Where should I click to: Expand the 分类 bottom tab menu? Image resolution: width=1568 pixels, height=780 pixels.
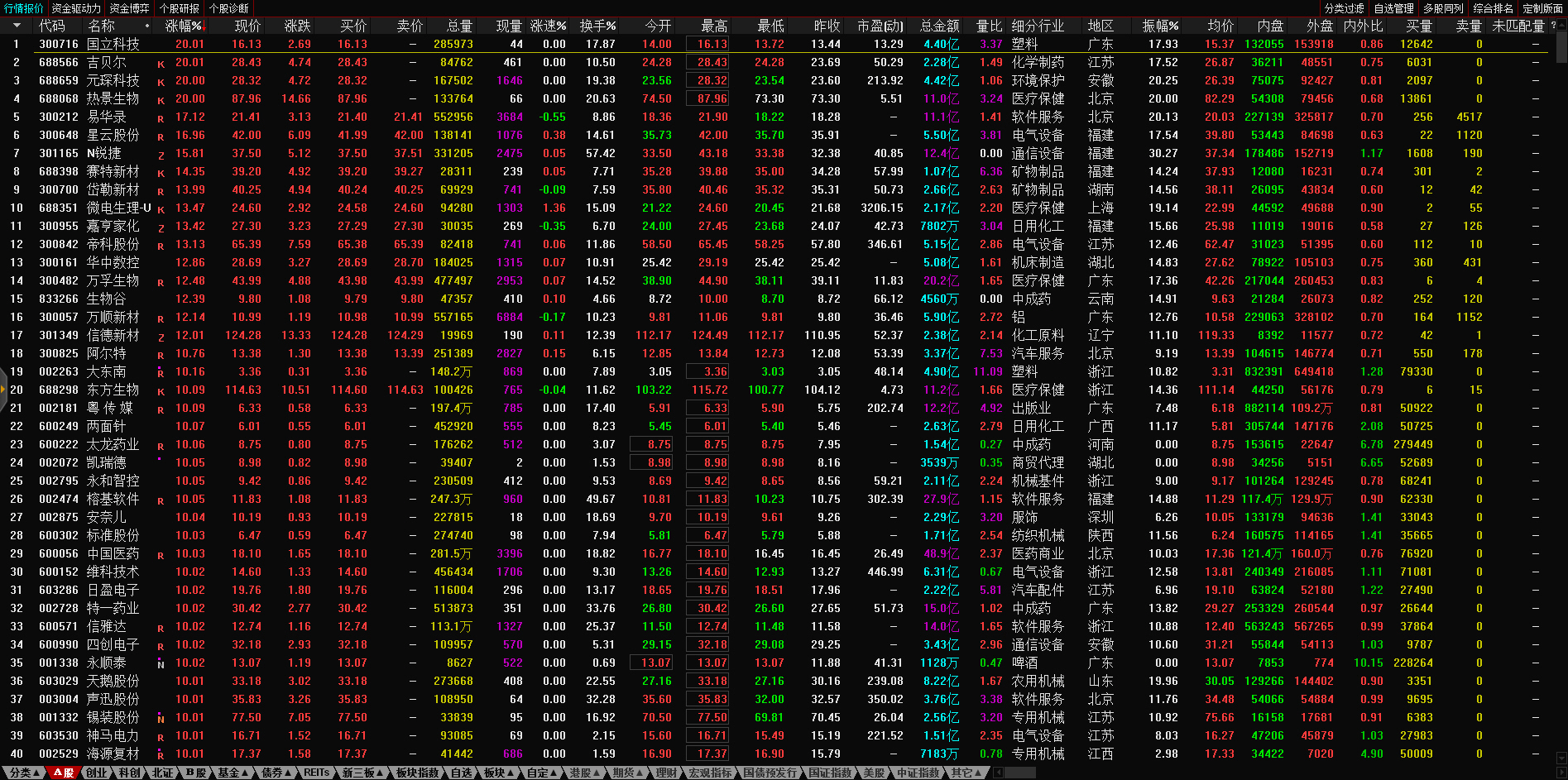coord(24,773)
